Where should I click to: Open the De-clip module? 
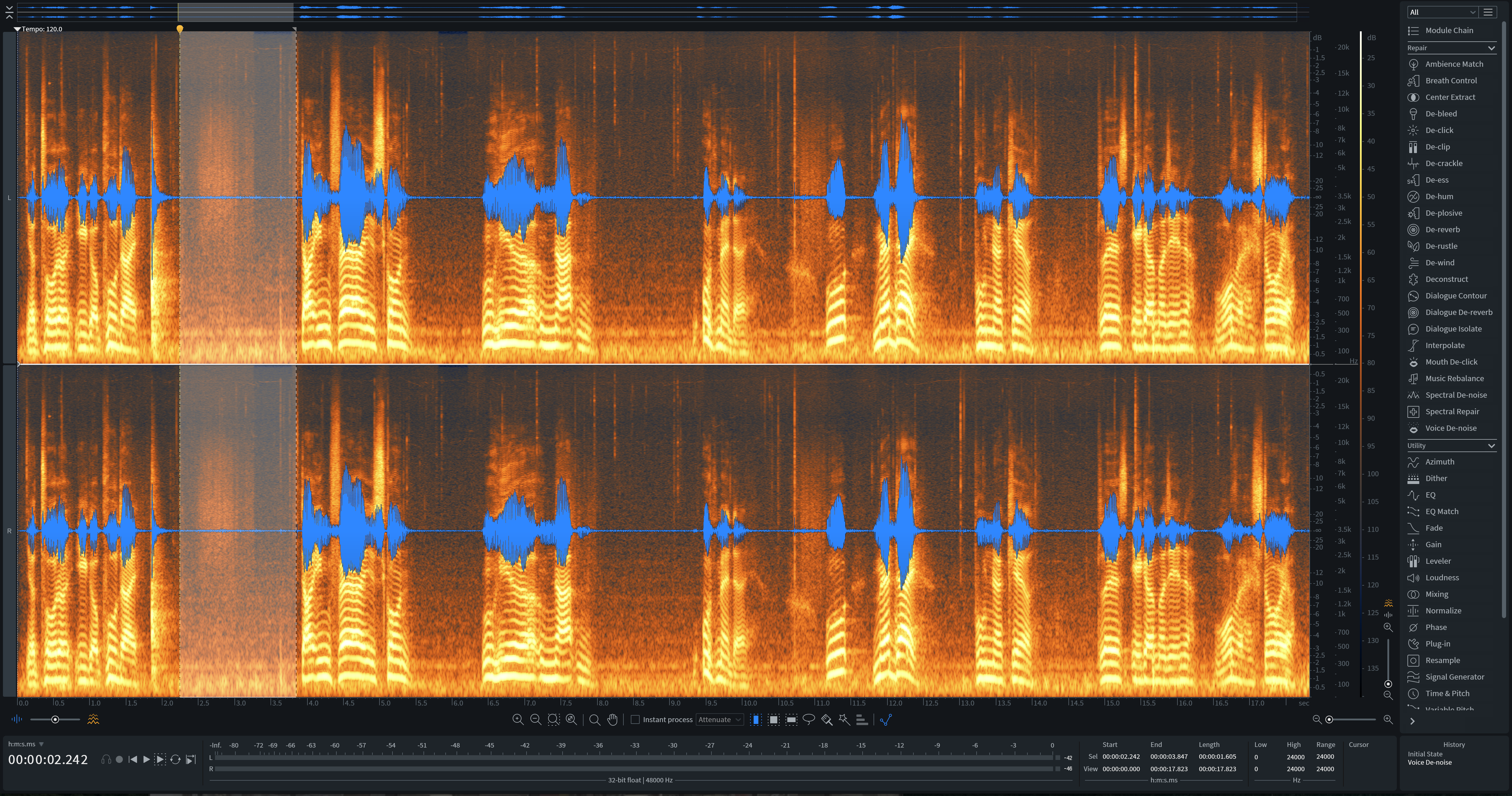pos(1451,147)
